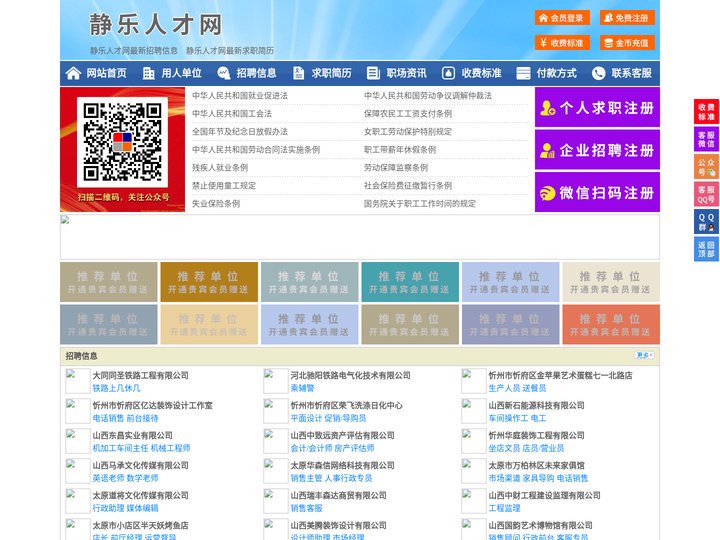Image resolution: width=720 pixels, height=540 pixels.
Task: Click the header link 静乐人才网最新招聘信息
Action: coord(134,51)
